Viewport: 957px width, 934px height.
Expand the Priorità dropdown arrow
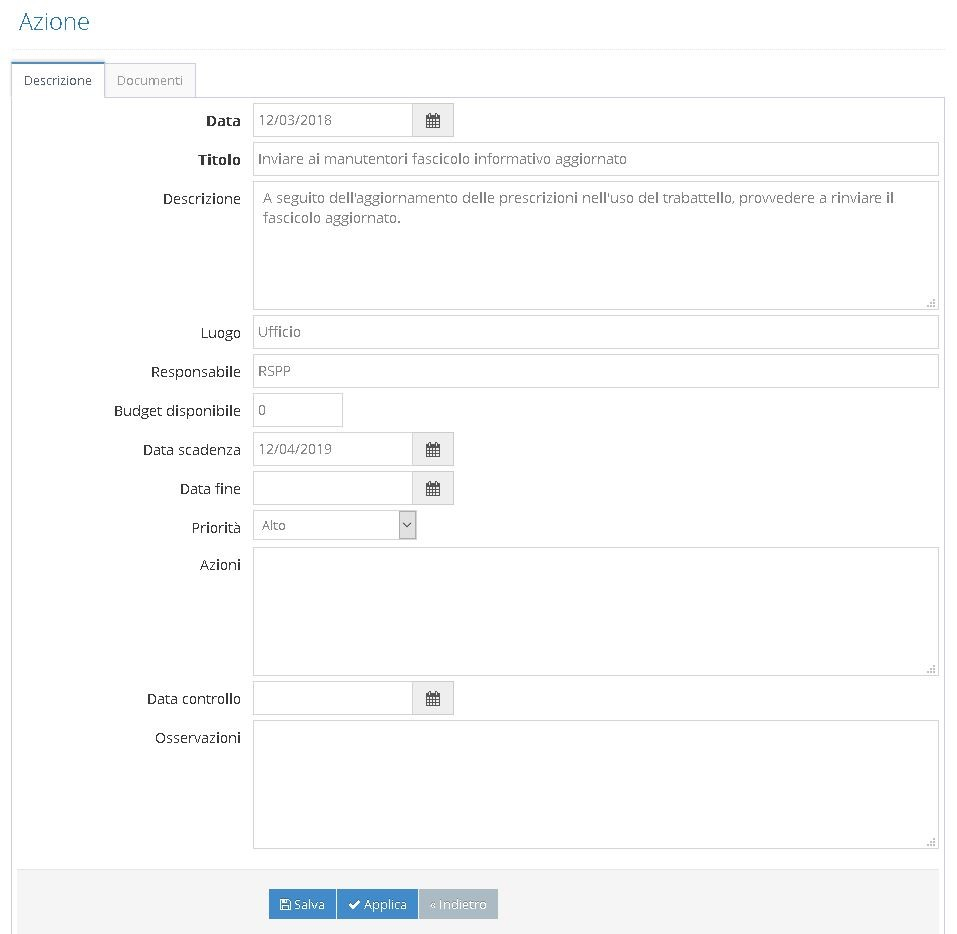(407, 525)
